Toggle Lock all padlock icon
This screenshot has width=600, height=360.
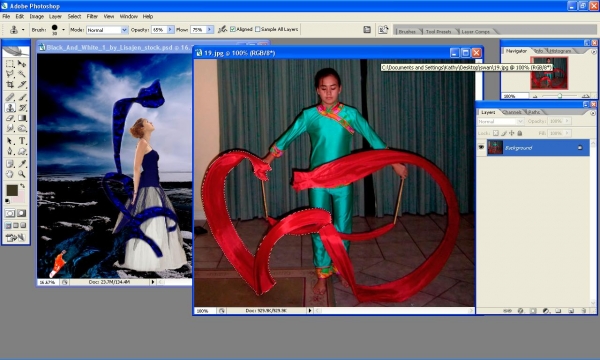pyautogui.click(x=520, y=133)
